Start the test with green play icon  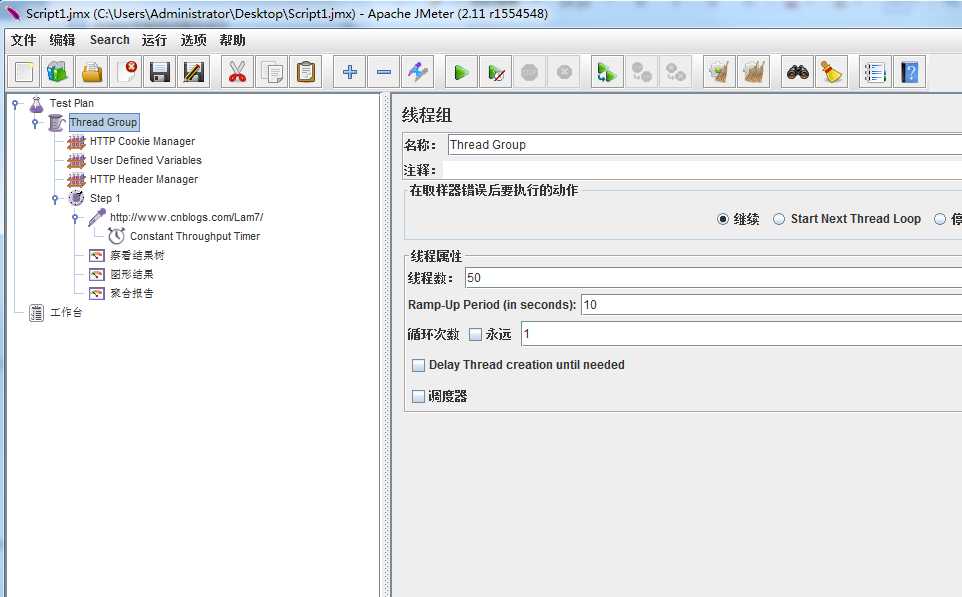tap(461, 72)
